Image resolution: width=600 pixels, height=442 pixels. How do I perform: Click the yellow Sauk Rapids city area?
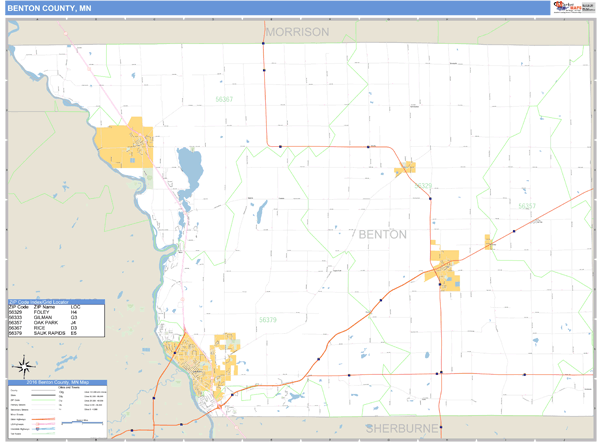coord(194,361)
